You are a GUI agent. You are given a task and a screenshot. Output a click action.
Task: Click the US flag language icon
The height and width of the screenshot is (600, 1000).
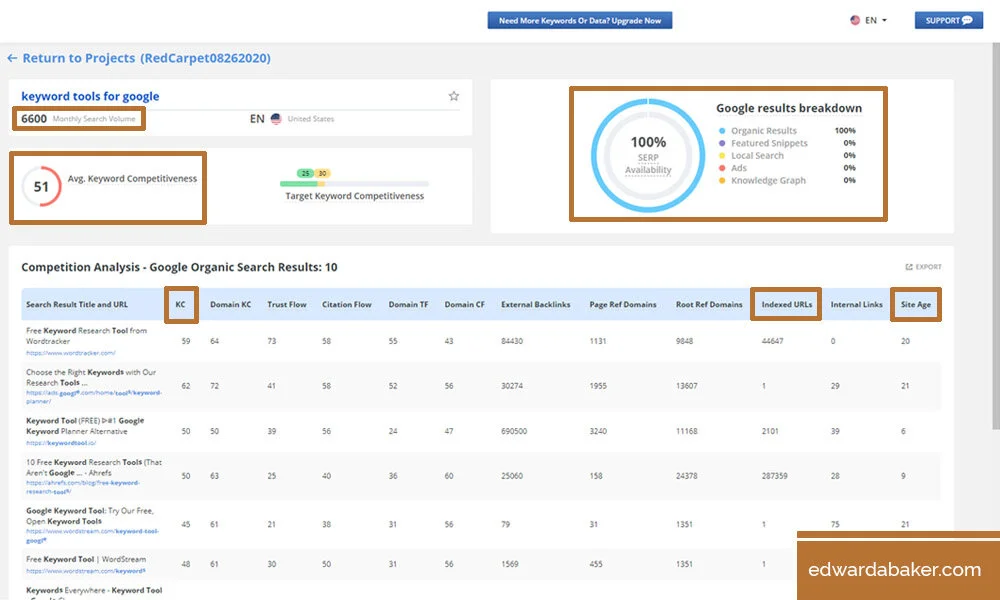click(x=855, y=20)
